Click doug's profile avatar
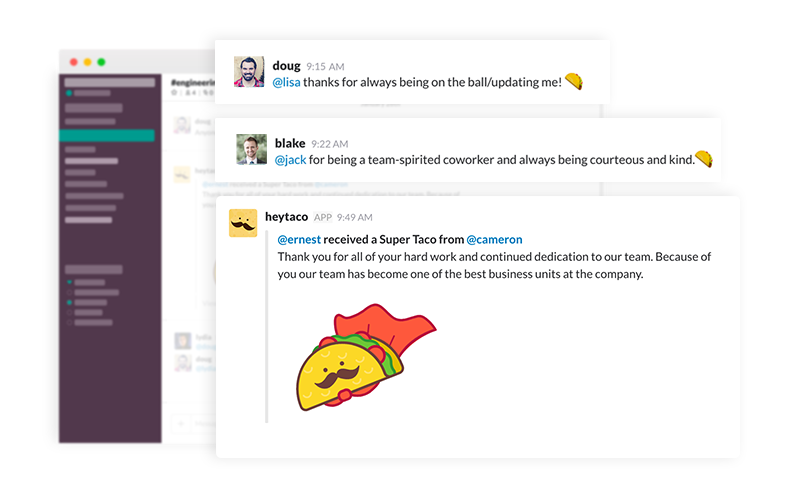Screen dimensions: 800x500 tap(249, 71)
